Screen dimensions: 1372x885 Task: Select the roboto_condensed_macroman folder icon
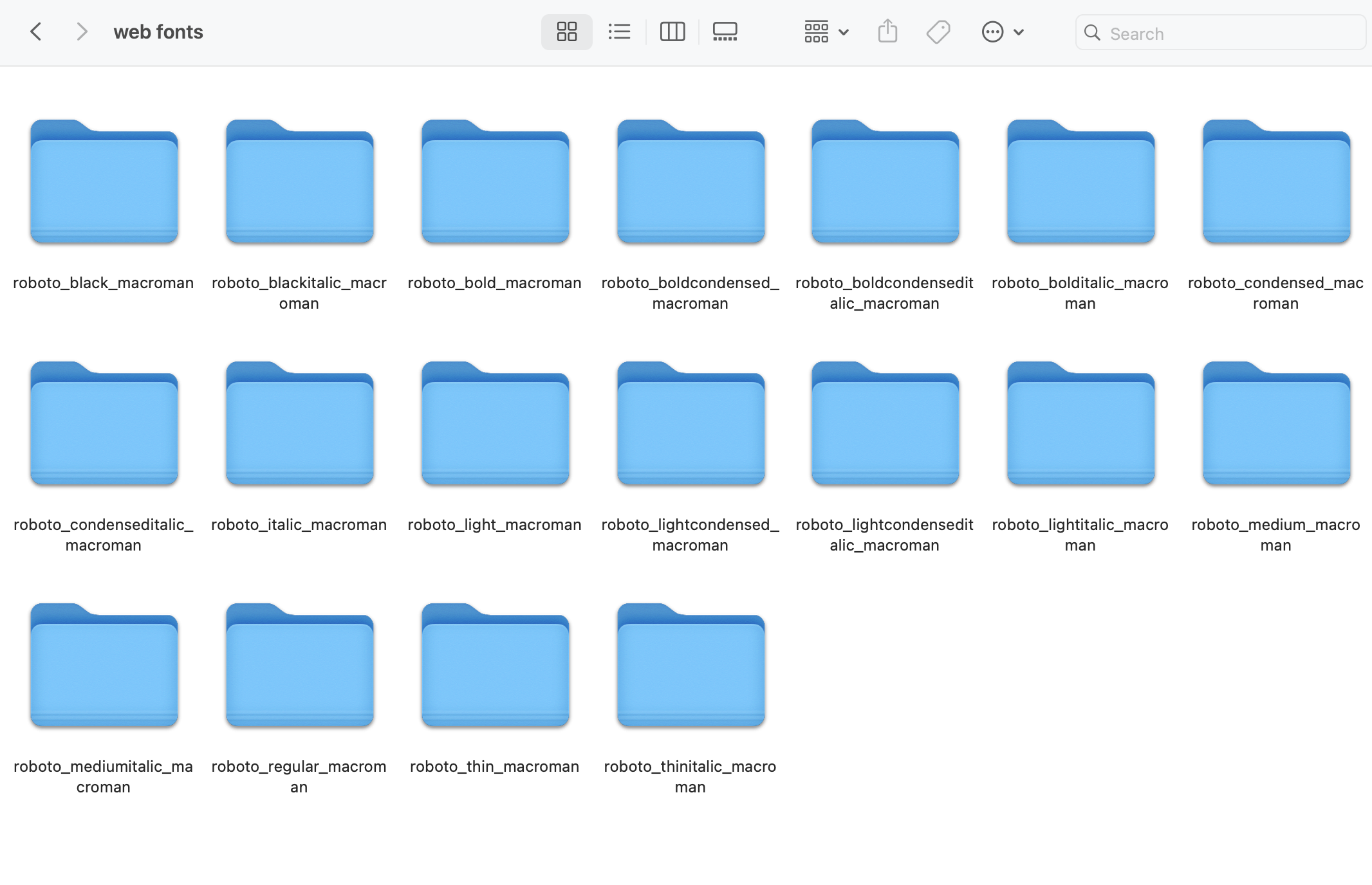tap(1276, 181)
